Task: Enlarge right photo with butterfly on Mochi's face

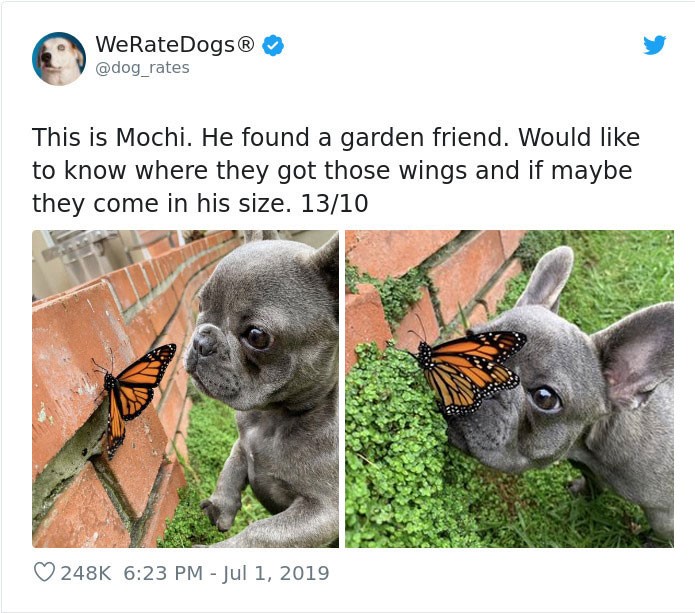Action: pyautogui.click(x=509, y=389)
